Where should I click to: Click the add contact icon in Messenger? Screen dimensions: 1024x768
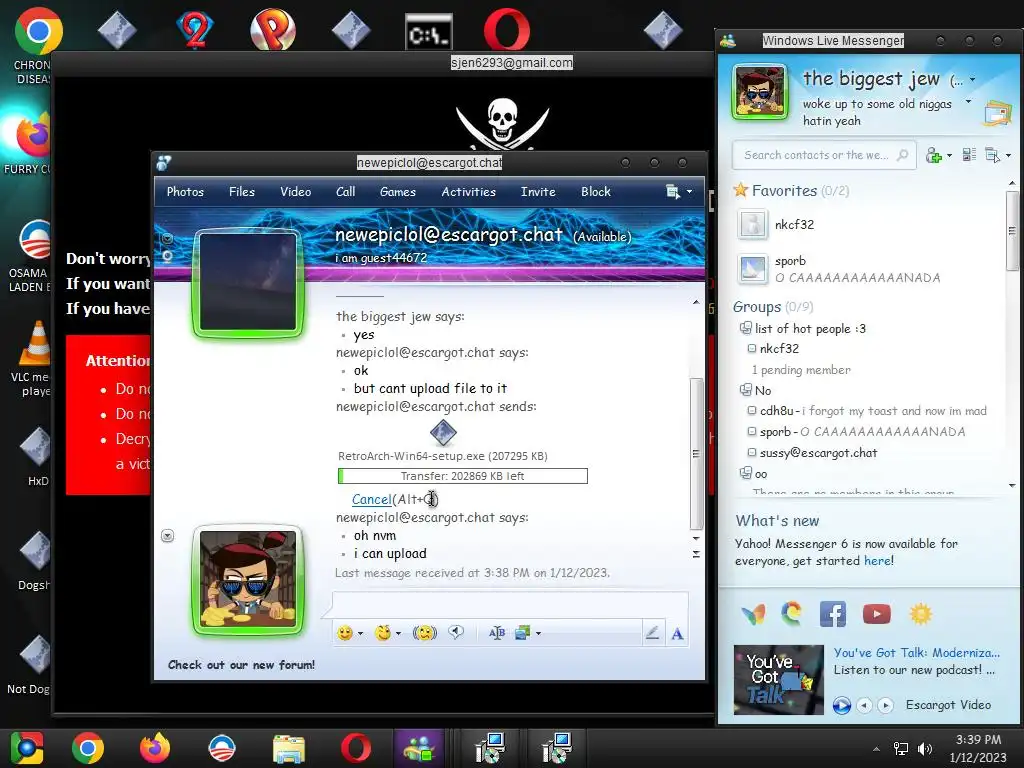934,155
